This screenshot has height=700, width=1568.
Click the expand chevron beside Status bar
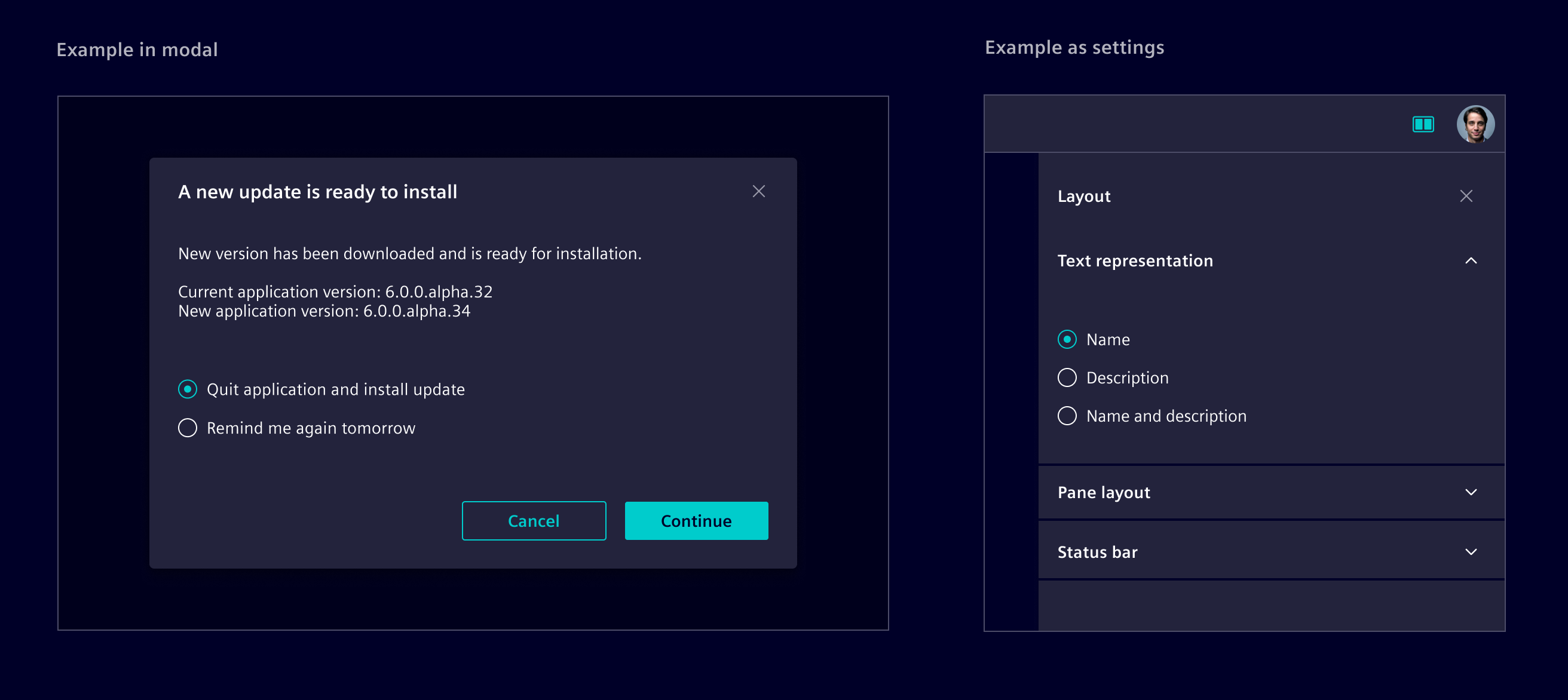tap(1472, 552)
